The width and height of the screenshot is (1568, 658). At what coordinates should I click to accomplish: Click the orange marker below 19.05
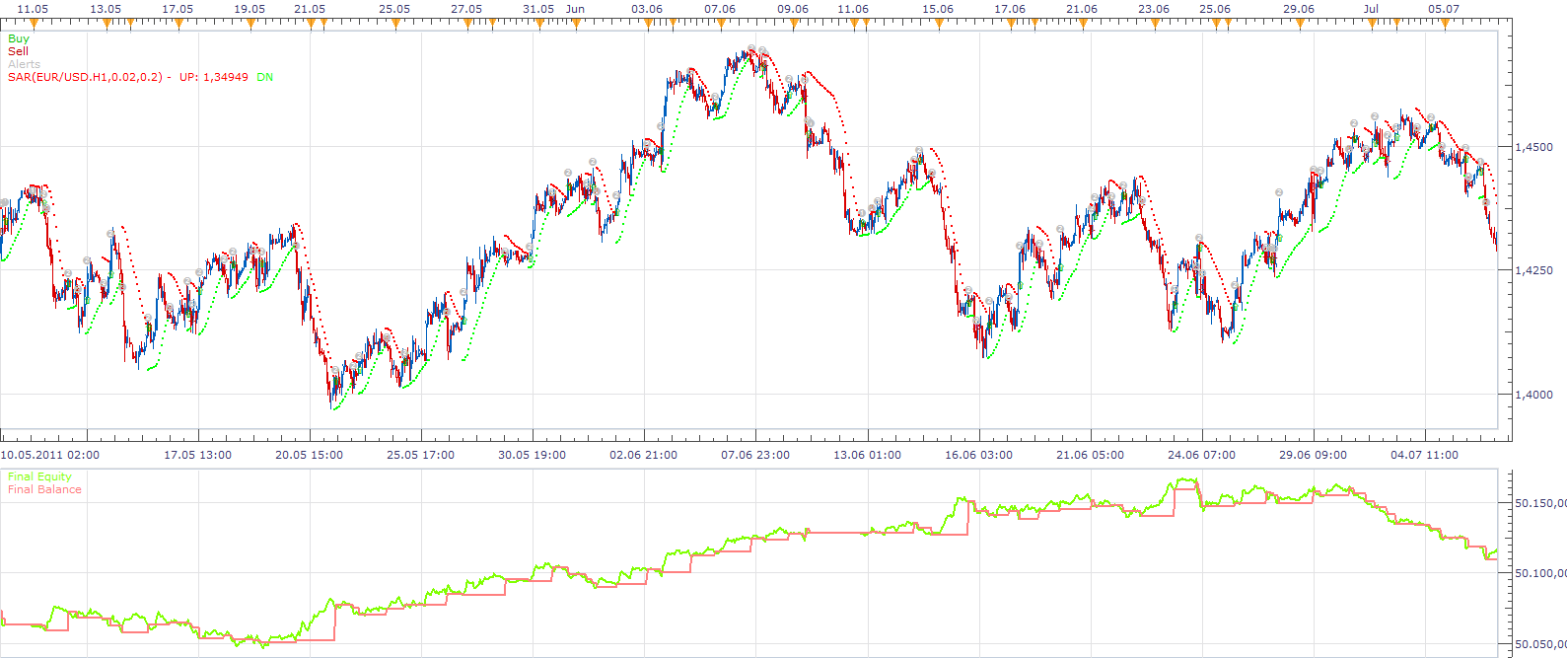tap(250, 24)
